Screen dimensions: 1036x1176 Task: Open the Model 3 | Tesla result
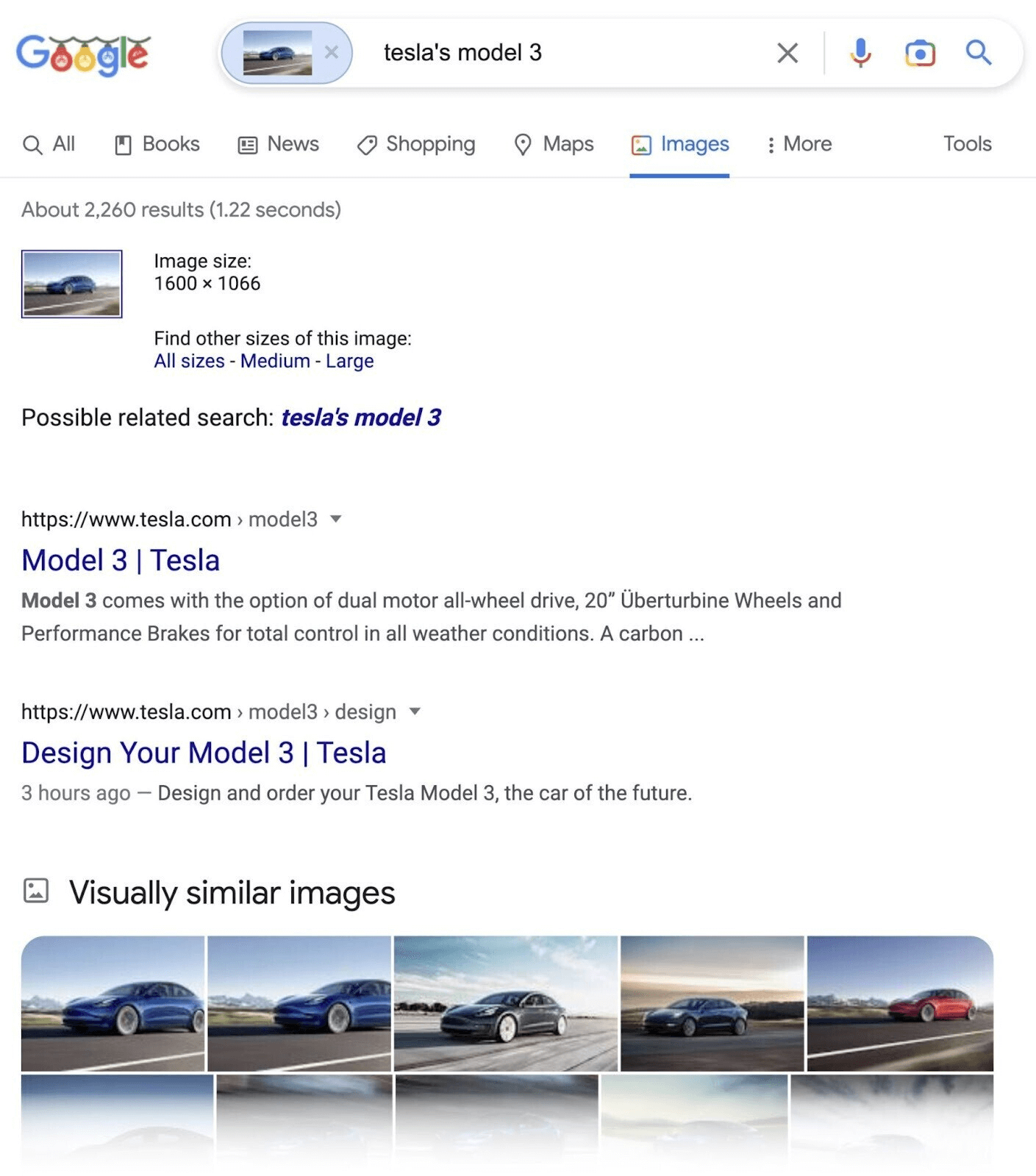(x=121, y=559)
